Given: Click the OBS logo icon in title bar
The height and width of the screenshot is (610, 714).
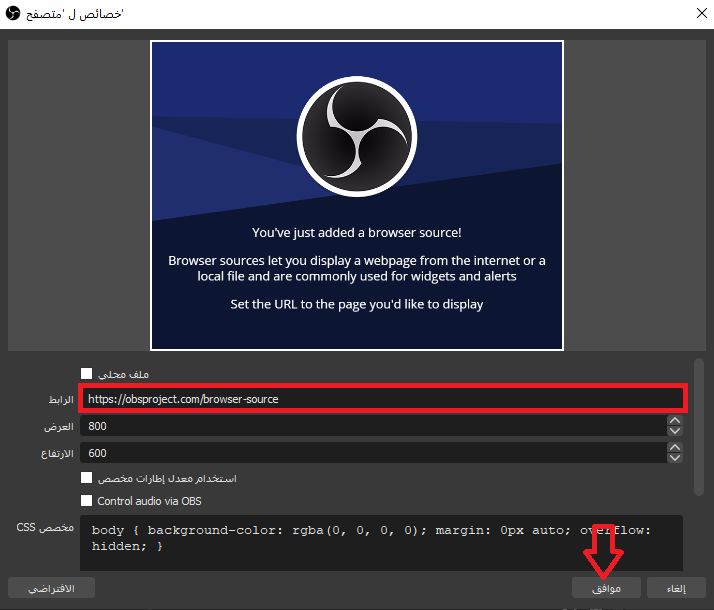Looking at the screenshot, I should pyautogui.click(x=13, y=13).
